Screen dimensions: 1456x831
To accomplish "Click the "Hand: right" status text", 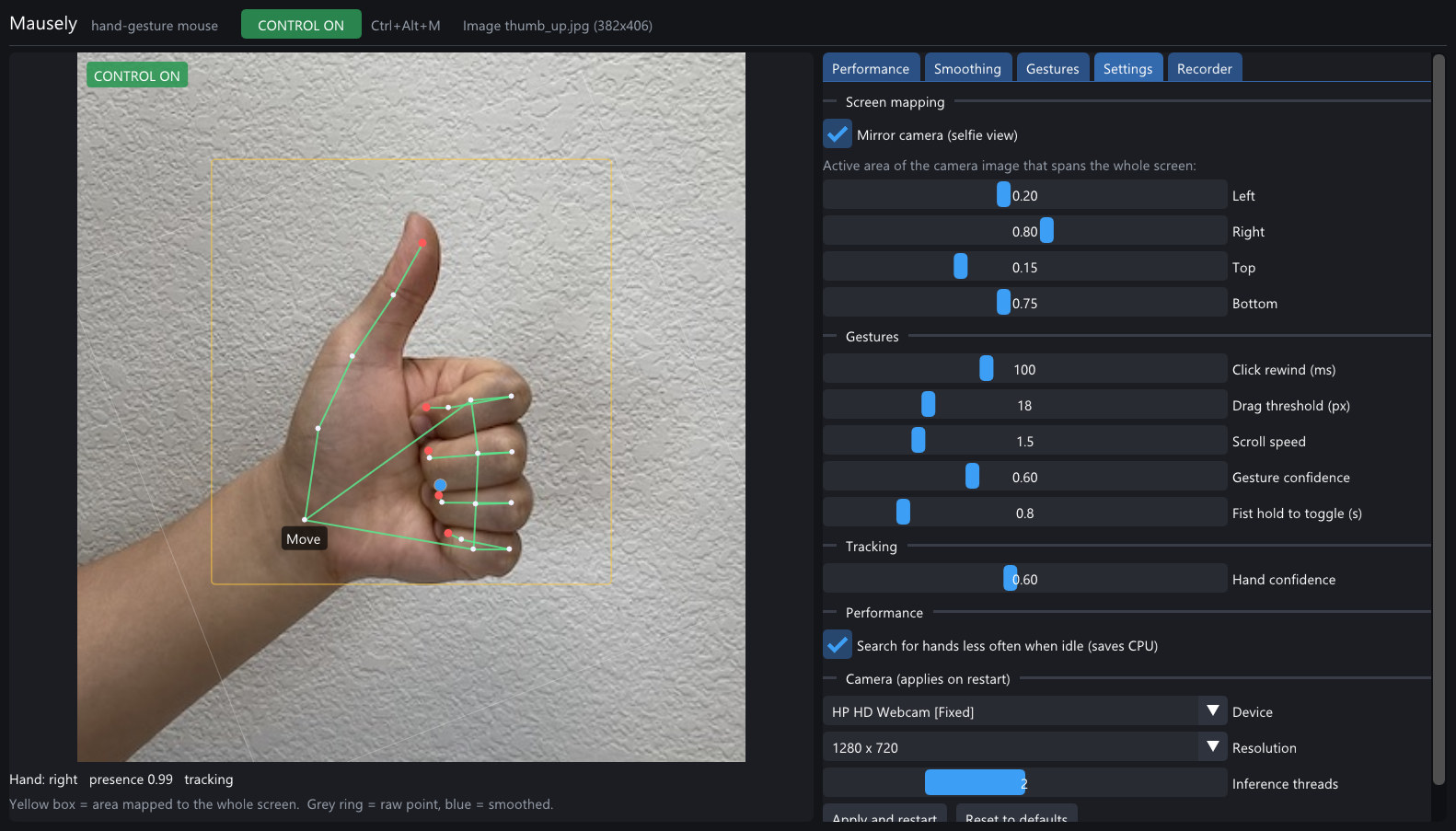I will coord(43,779).
